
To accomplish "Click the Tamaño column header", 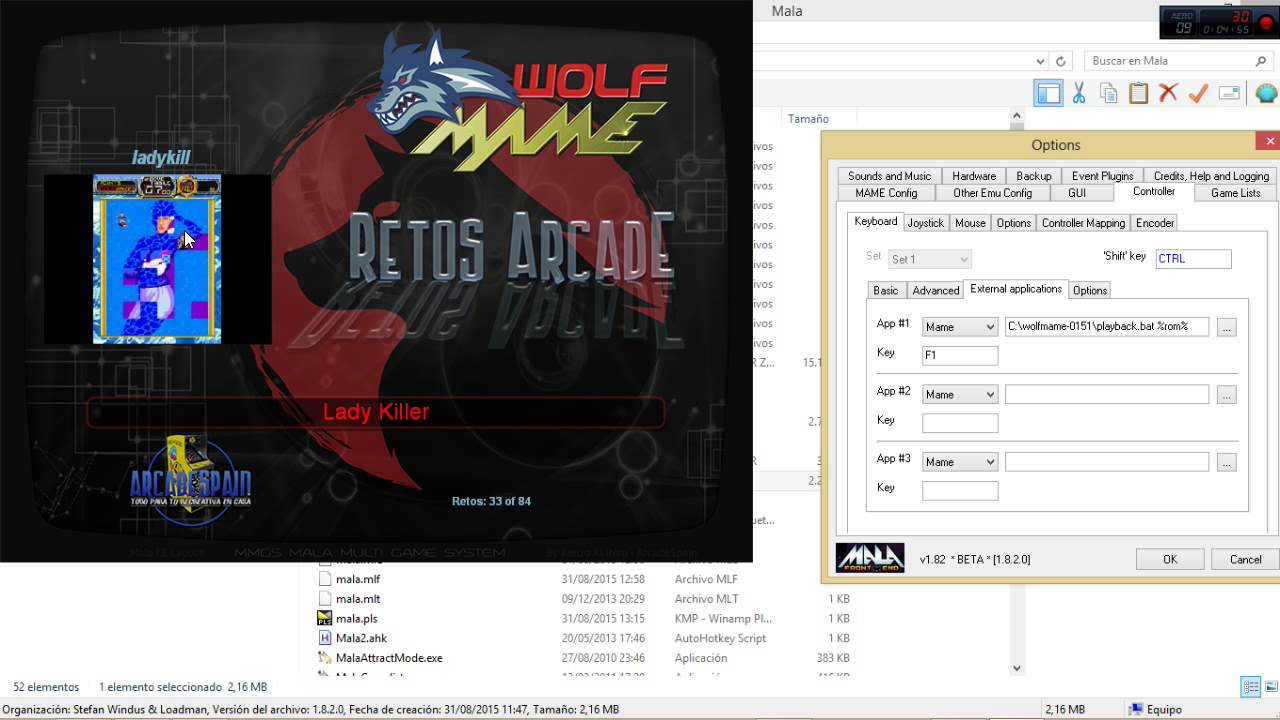I will pos(808,119).
